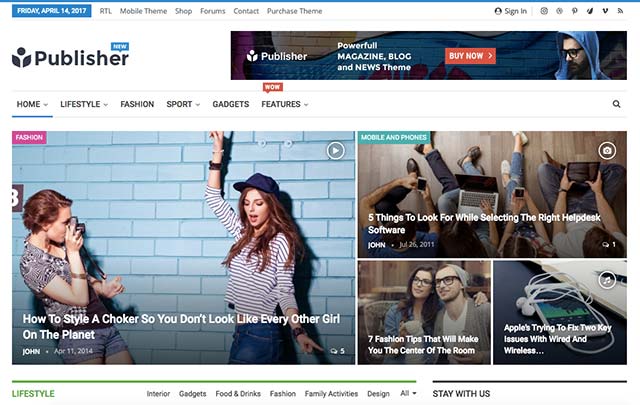Open the RSS feed icon
Viewport: 640px width, 405px height.
pyautogui.click(x=619, y=11)
